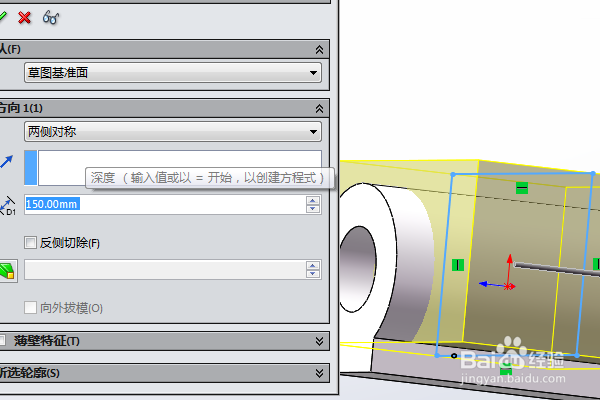The height and width of the screenshot is (400, 600).
Task: Click the direction selection box
Action: 173,168
